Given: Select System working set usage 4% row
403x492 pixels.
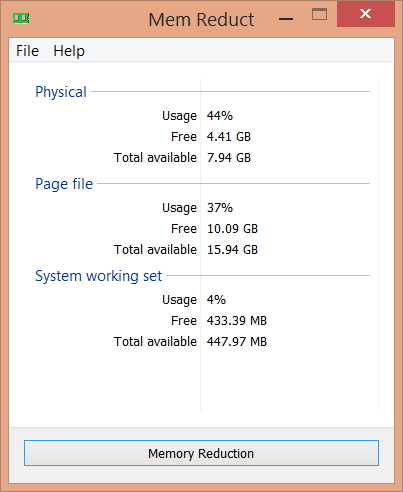Looking at the screenshot, I should click(206, 300).
